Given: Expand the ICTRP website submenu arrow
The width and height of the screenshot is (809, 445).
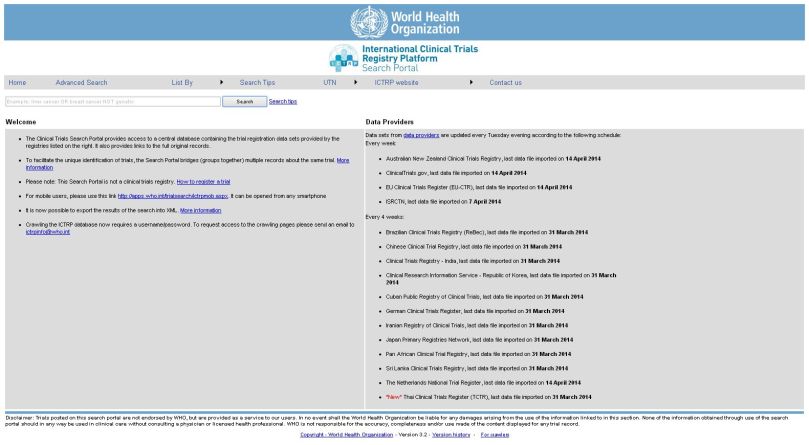Looking at the screenshot, I should click(x=471, y=82).
